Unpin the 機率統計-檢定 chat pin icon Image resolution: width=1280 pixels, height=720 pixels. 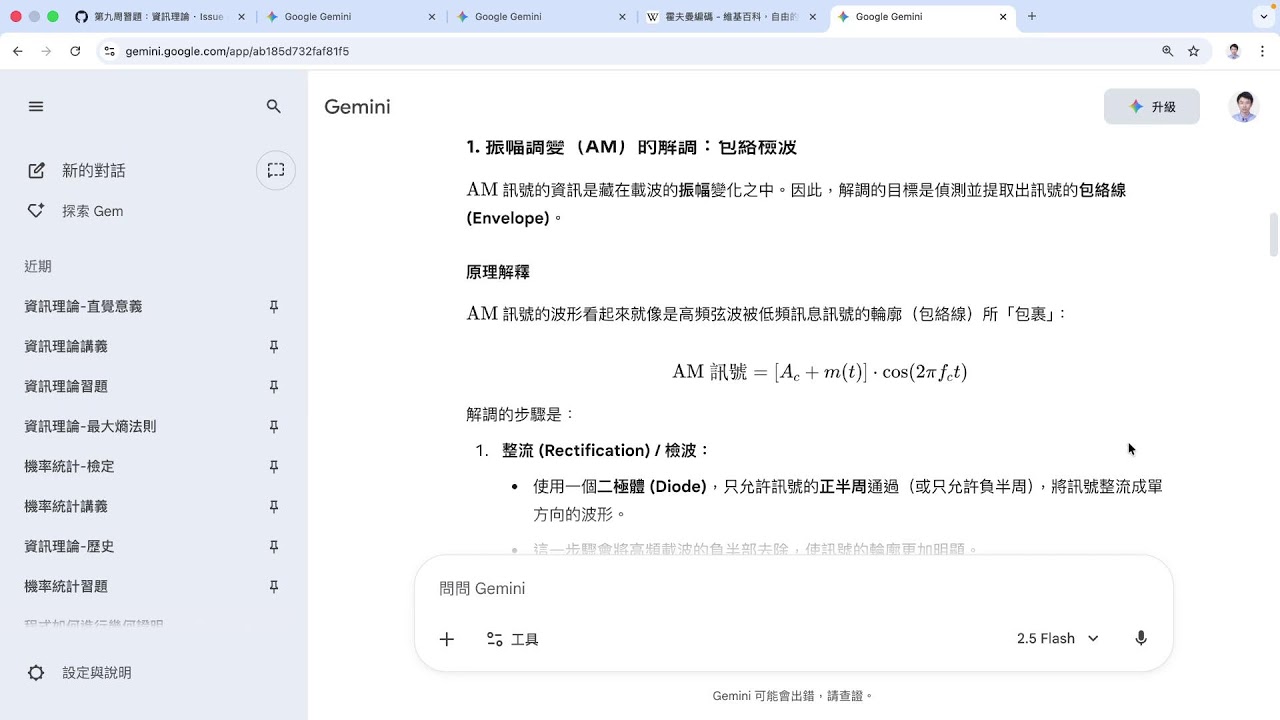pos(274,467)
